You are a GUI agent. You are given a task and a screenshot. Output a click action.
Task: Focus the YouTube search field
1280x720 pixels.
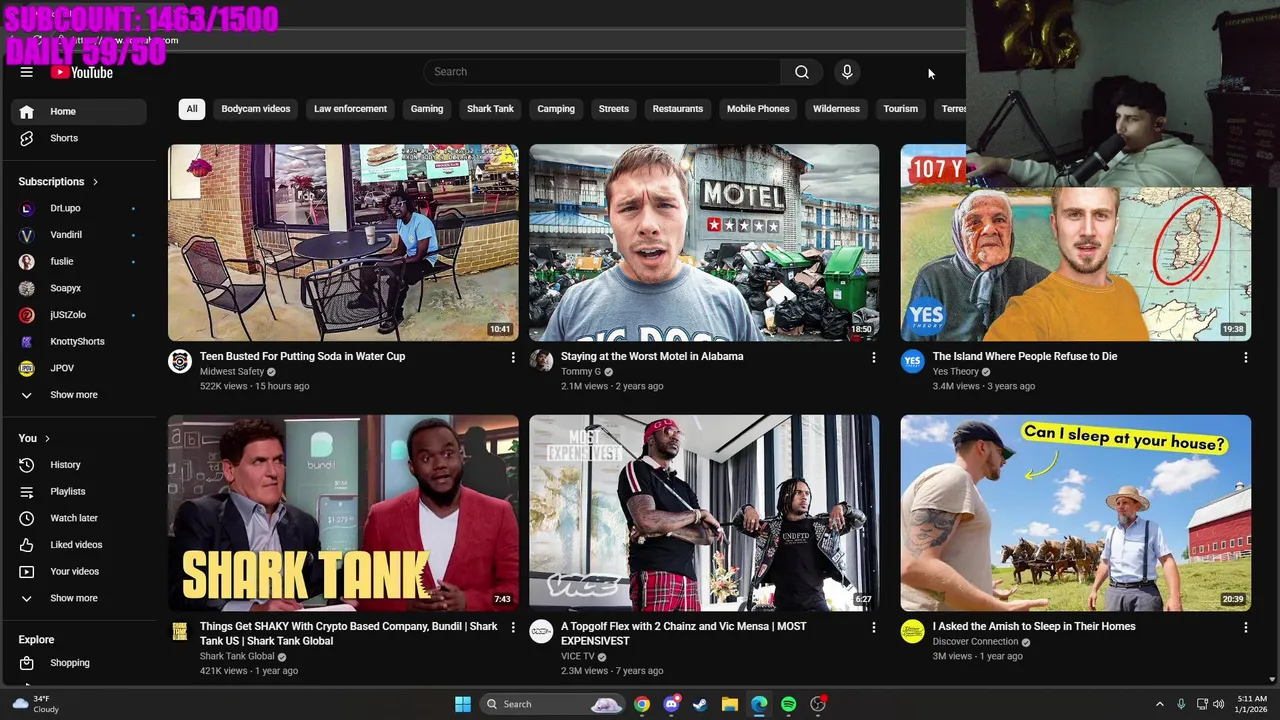coord(602,72)
